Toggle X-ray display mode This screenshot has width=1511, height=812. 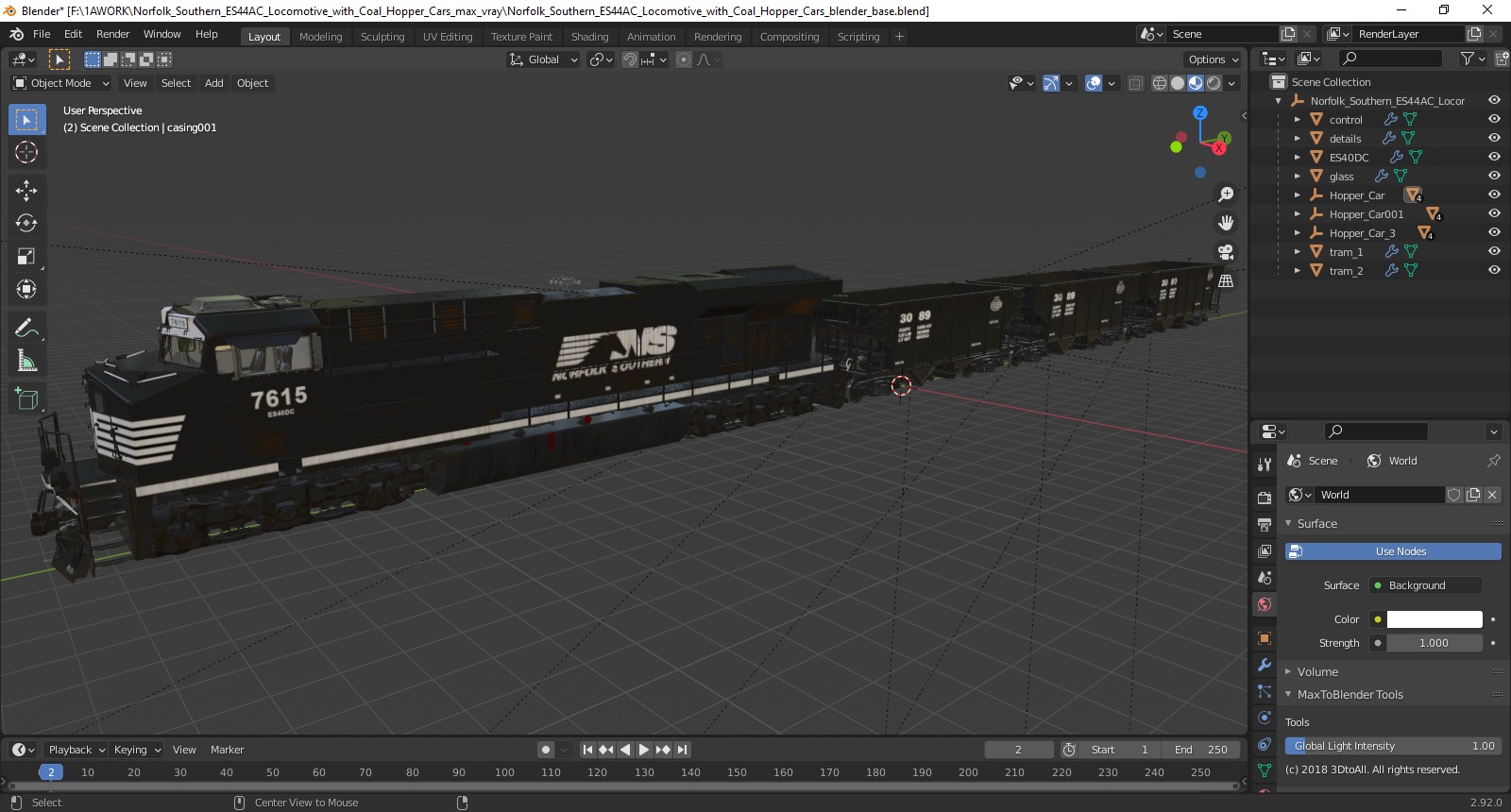1135,83
